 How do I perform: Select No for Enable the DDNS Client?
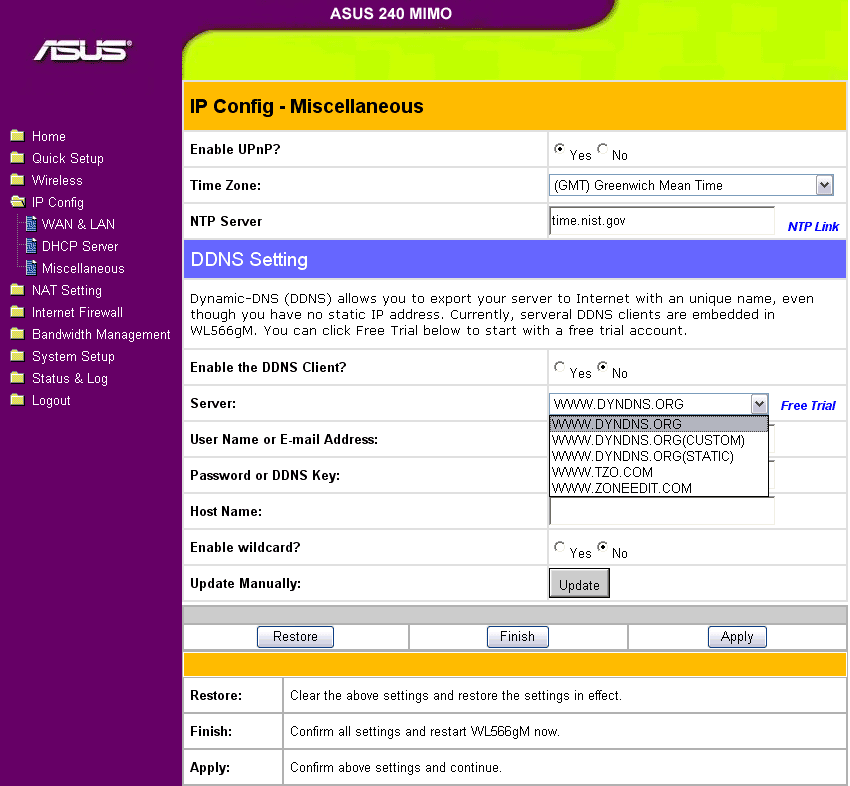(602, 367)
